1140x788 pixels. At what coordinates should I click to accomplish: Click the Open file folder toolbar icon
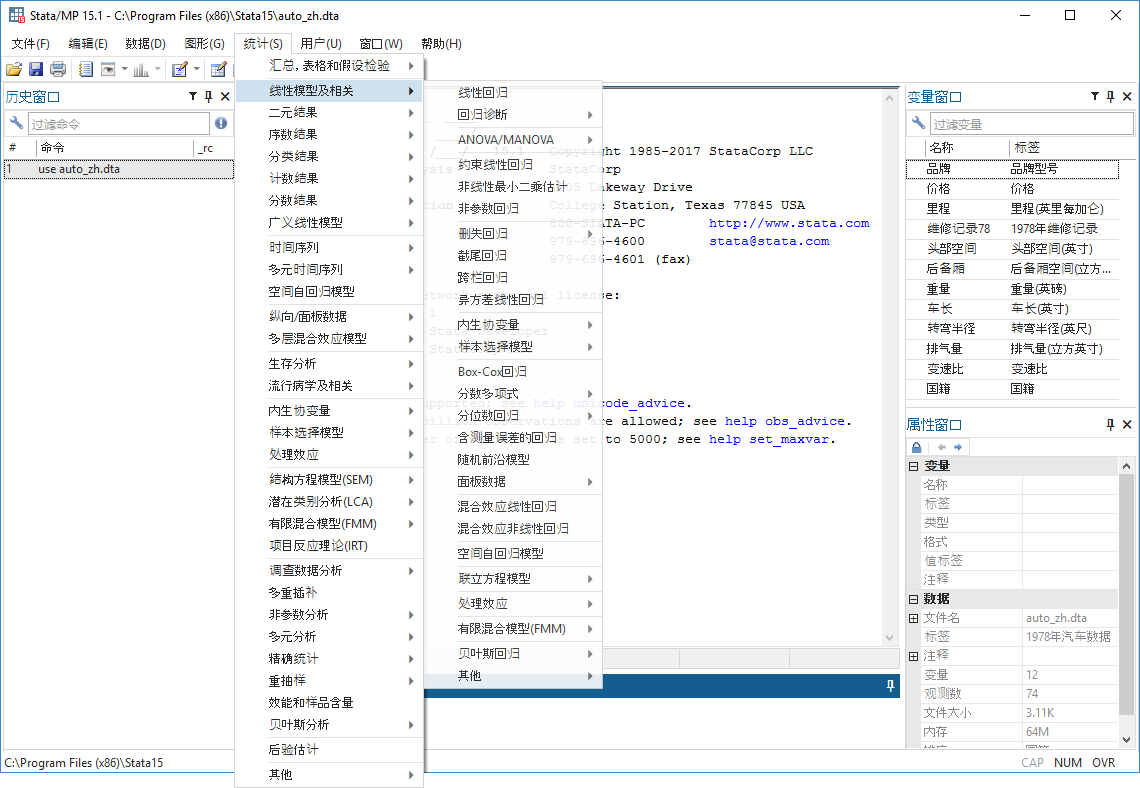coord(14,70)
